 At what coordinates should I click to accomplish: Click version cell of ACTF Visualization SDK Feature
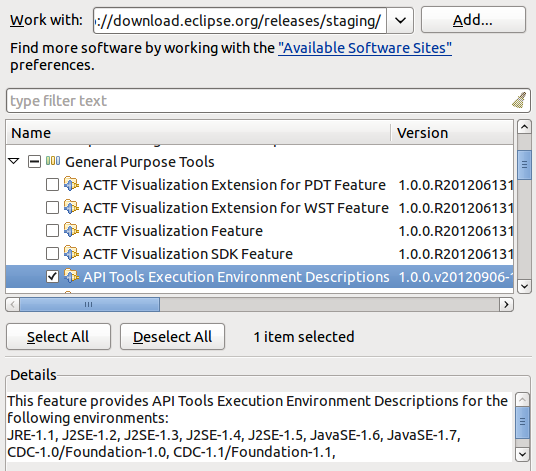coord(456,254)
